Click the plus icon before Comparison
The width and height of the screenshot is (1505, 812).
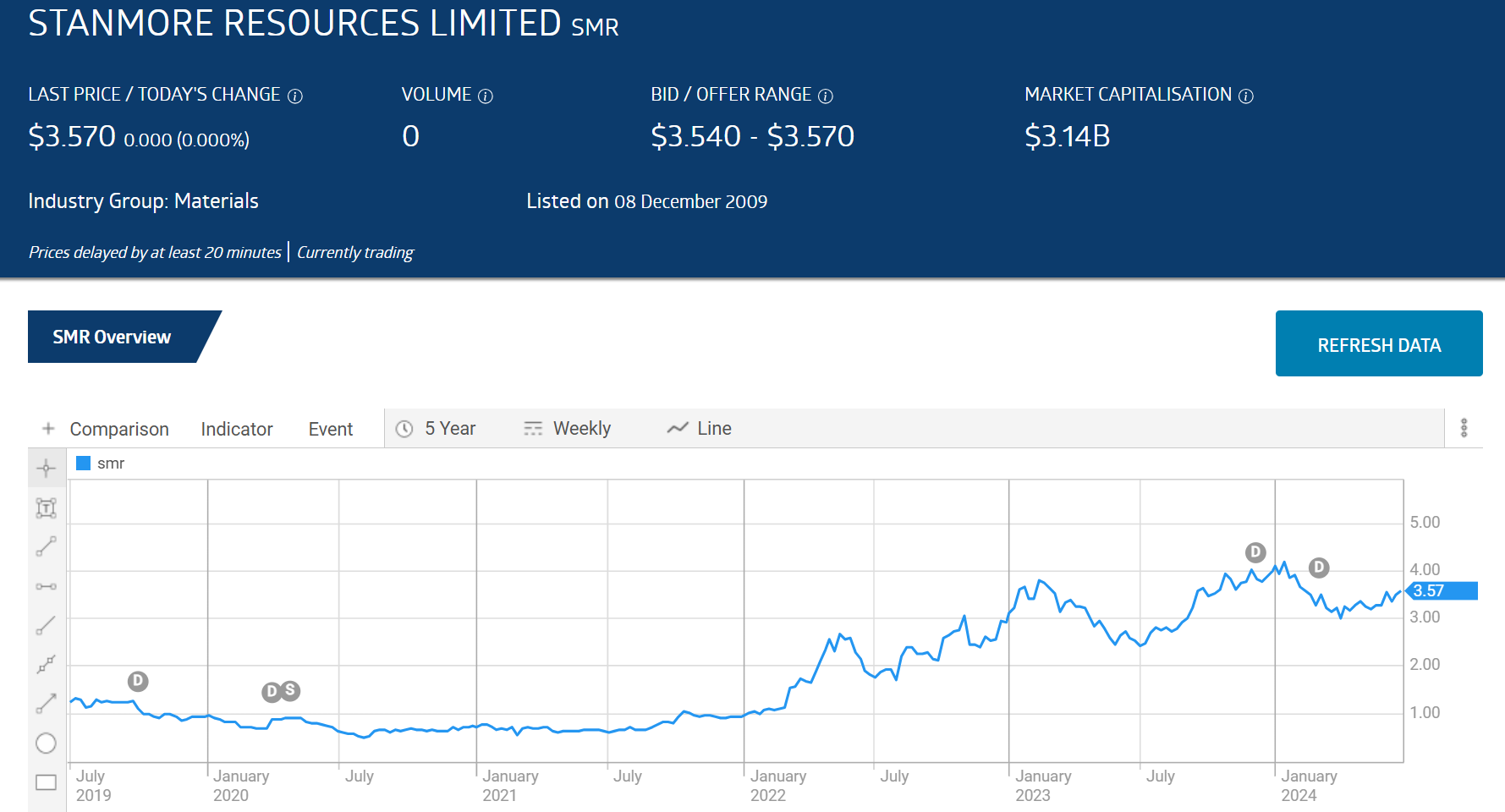coord(49,429)
